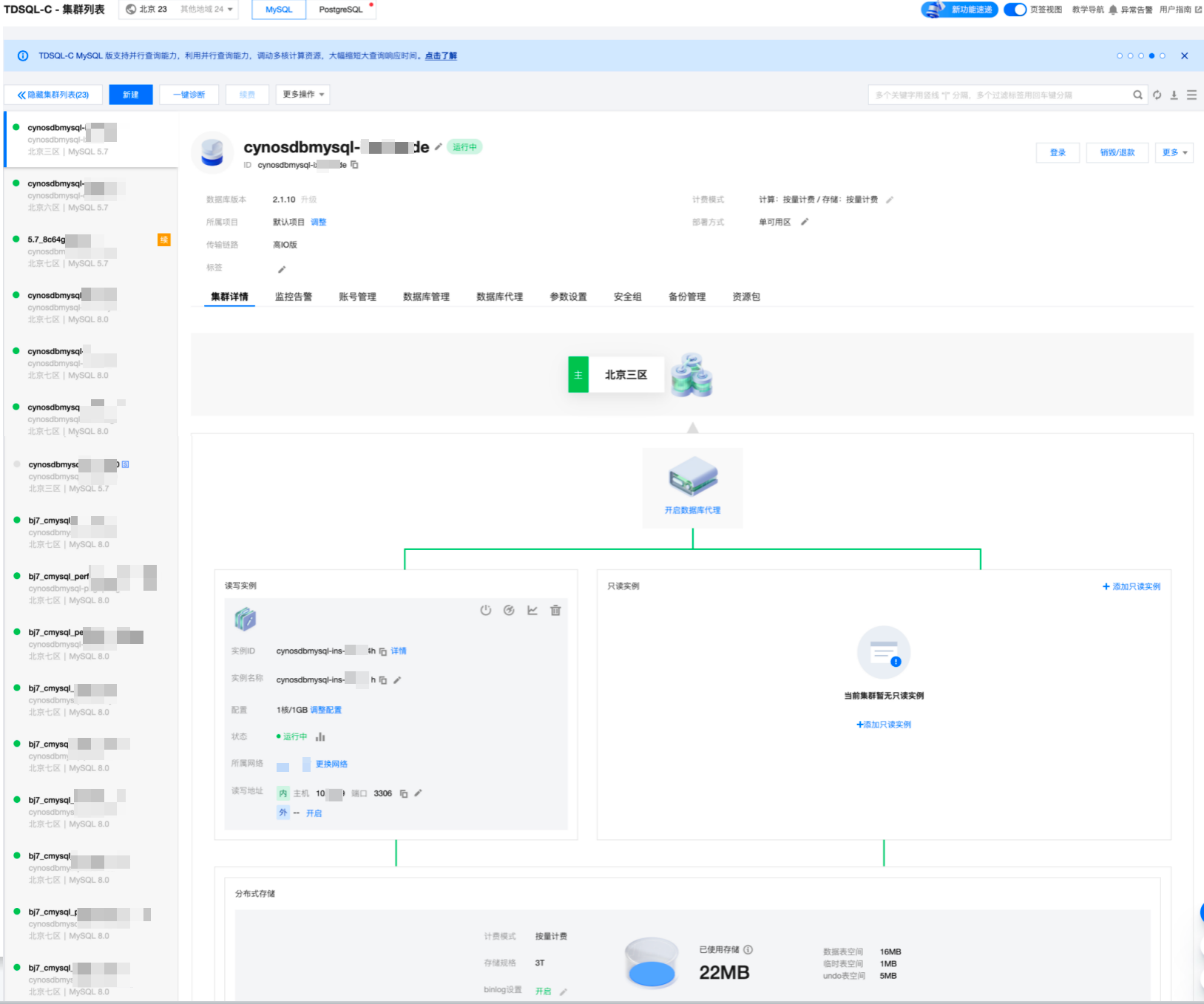Open the 参数设置 tab

568,297
